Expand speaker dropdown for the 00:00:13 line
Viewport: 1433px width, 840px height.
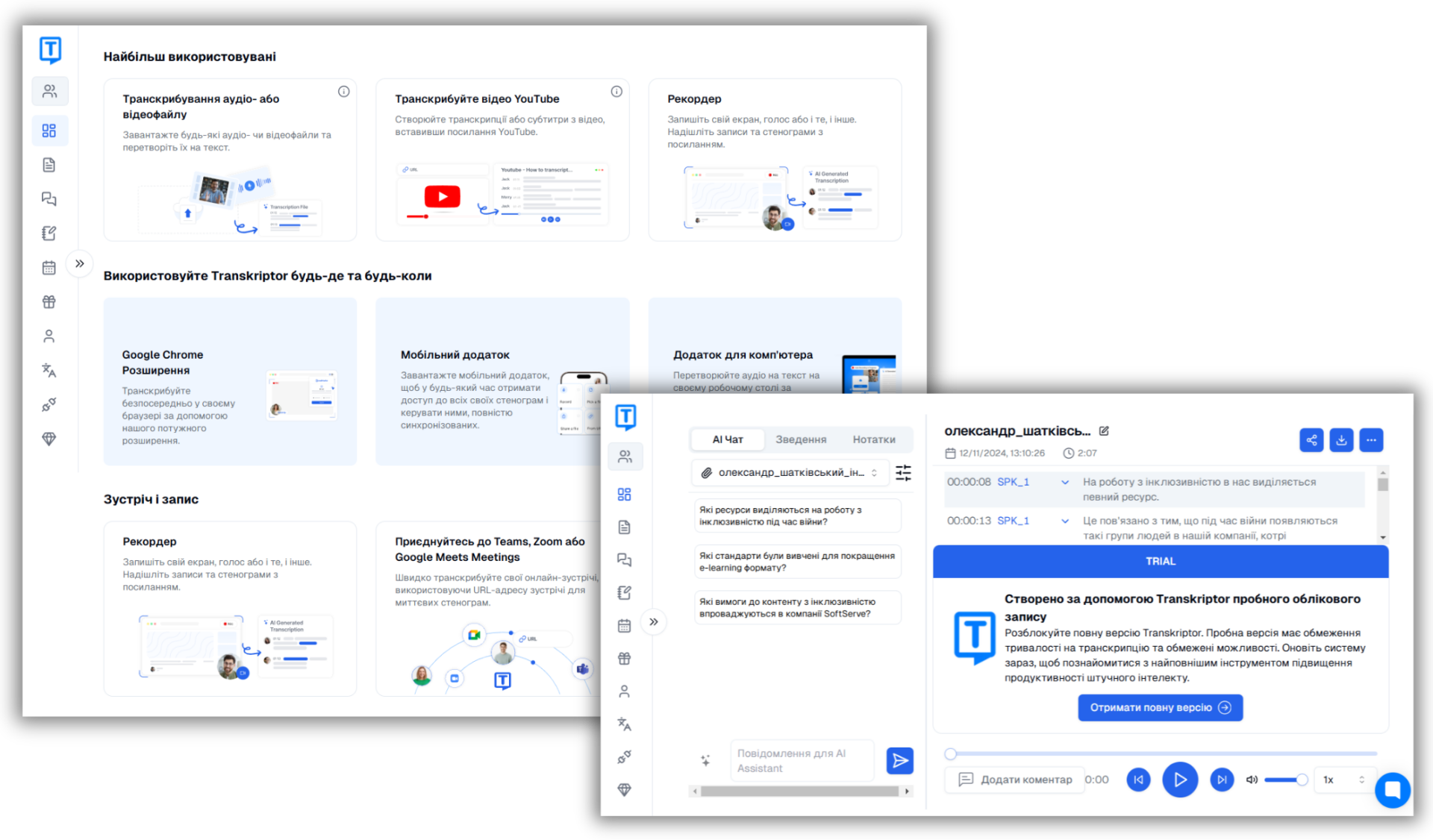tap(1065, 521)
